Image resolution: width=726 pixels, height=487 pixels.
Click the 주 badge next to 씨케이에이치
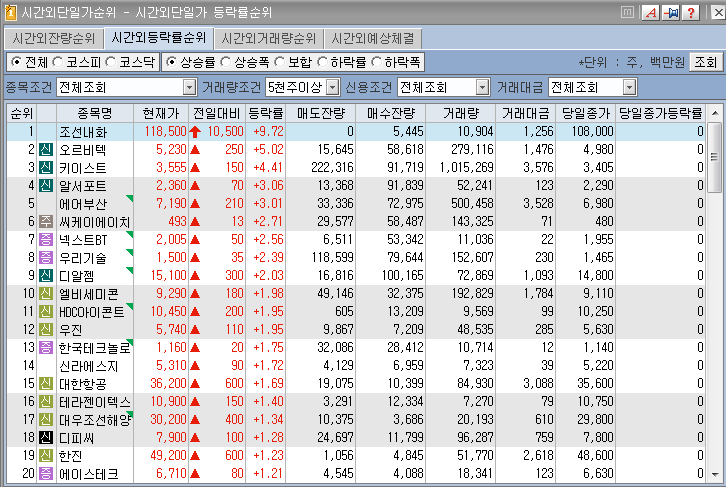[45, 222]
